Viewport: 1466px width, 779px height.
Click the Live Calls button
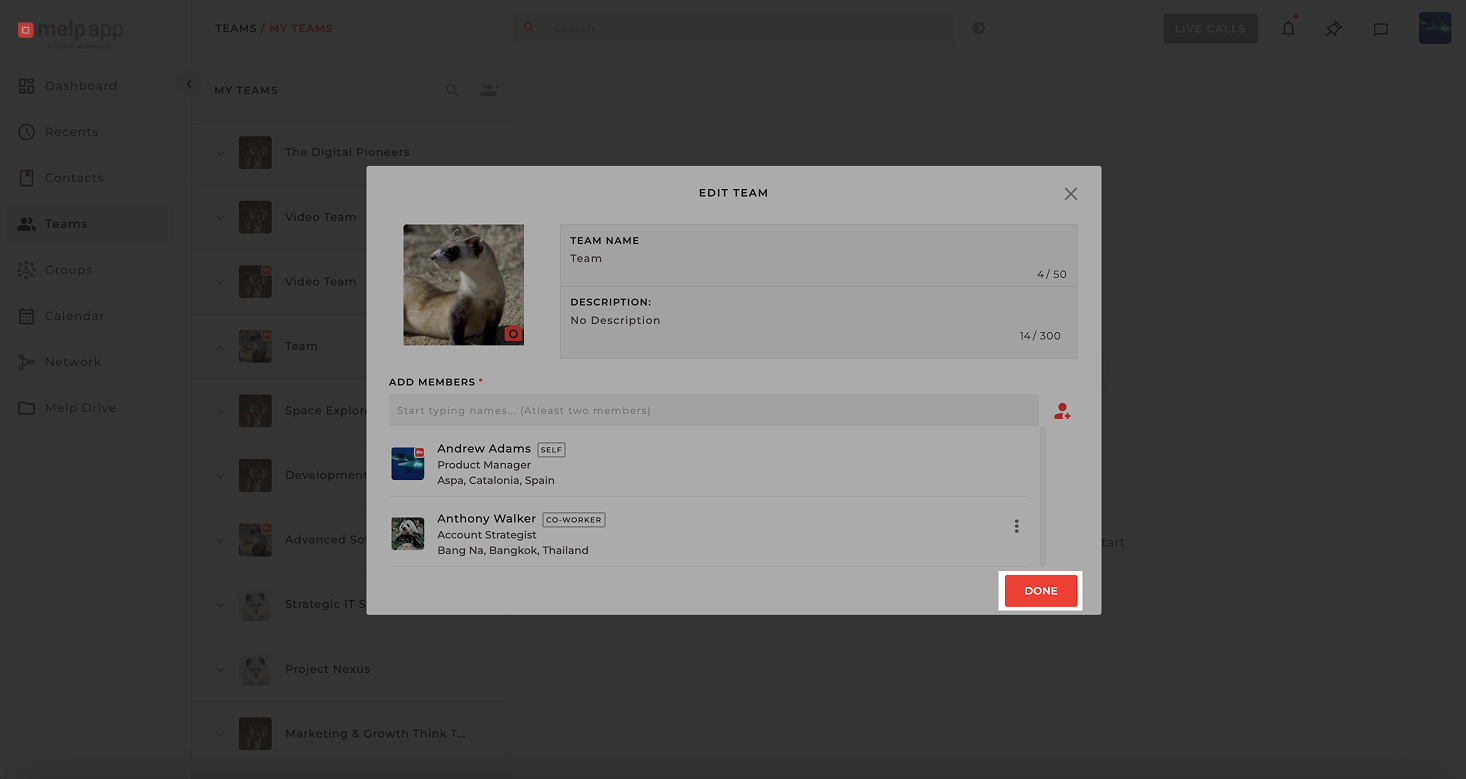pyautogui.click(x=1209, y=29)
